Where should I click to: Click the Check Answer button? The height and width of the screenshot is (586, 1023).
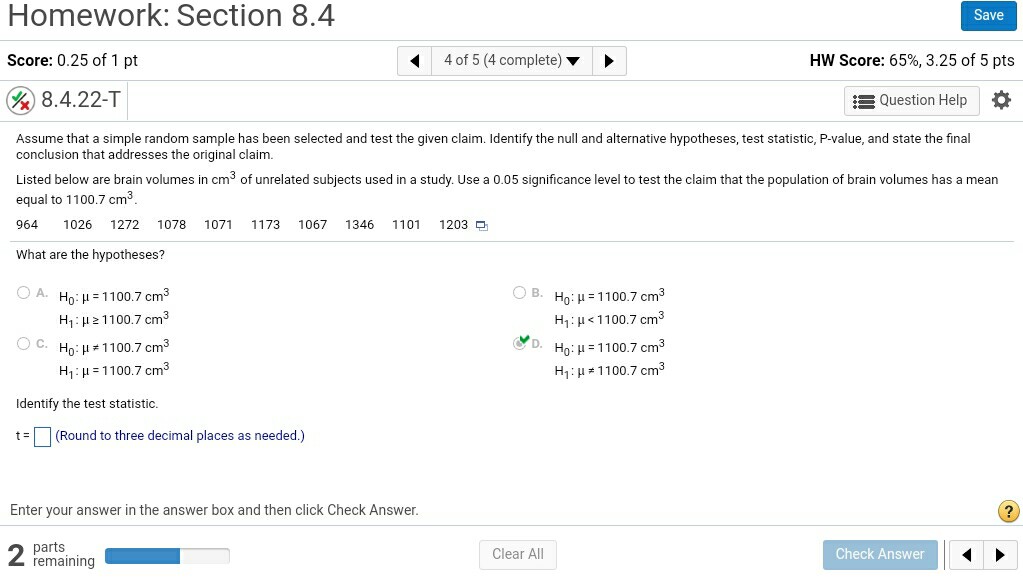pos(880,554)
